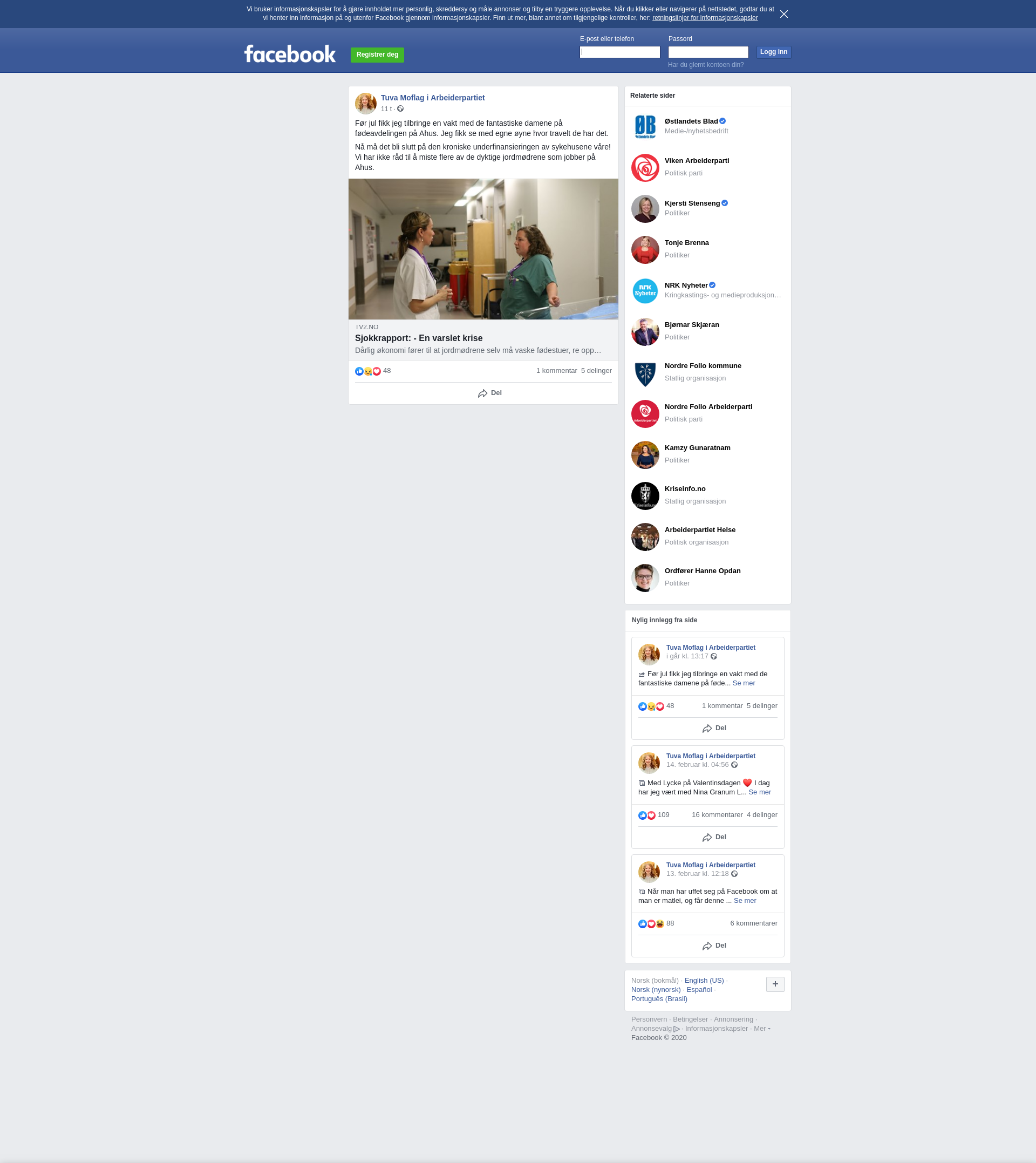Click Del on the 'i går kl. 13:17' post
Viewport: 1036px width, 1163px height.
pos(714,729)
